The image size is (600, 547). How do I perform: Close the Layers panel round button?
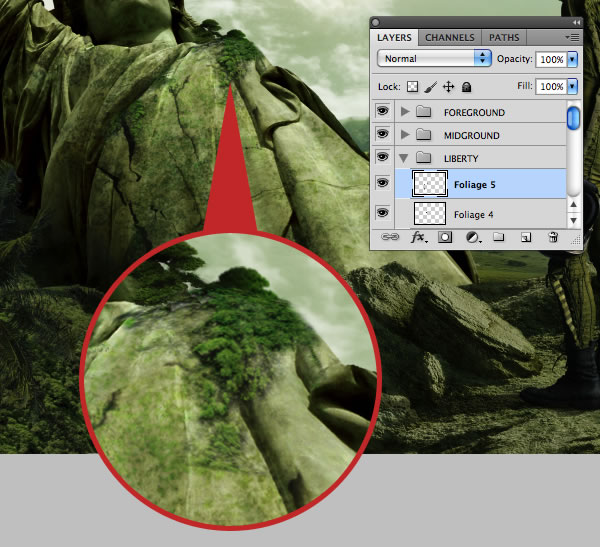click(x=375, y=23)
